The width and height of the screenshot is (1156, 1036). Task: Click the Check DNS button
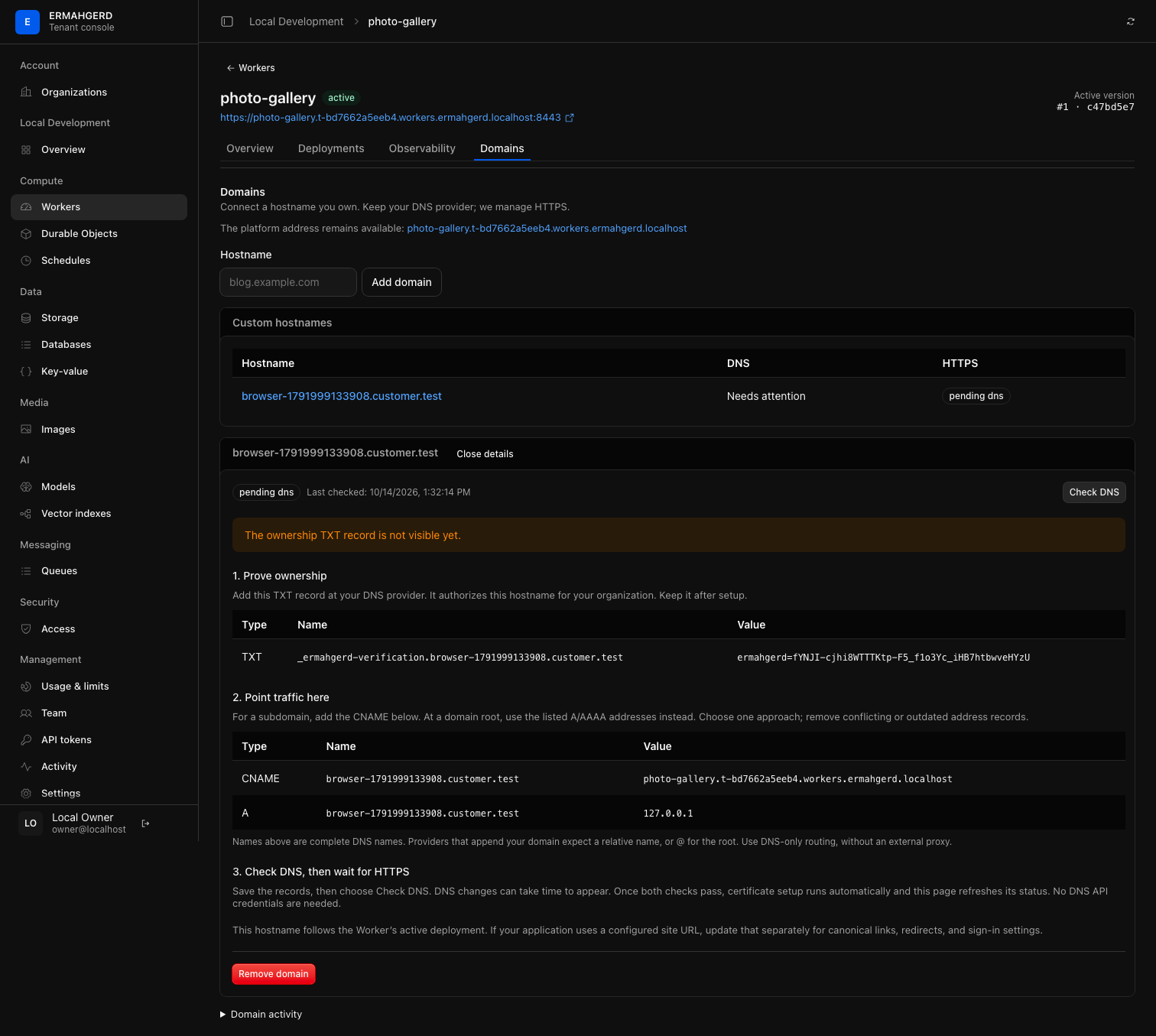1094,492
